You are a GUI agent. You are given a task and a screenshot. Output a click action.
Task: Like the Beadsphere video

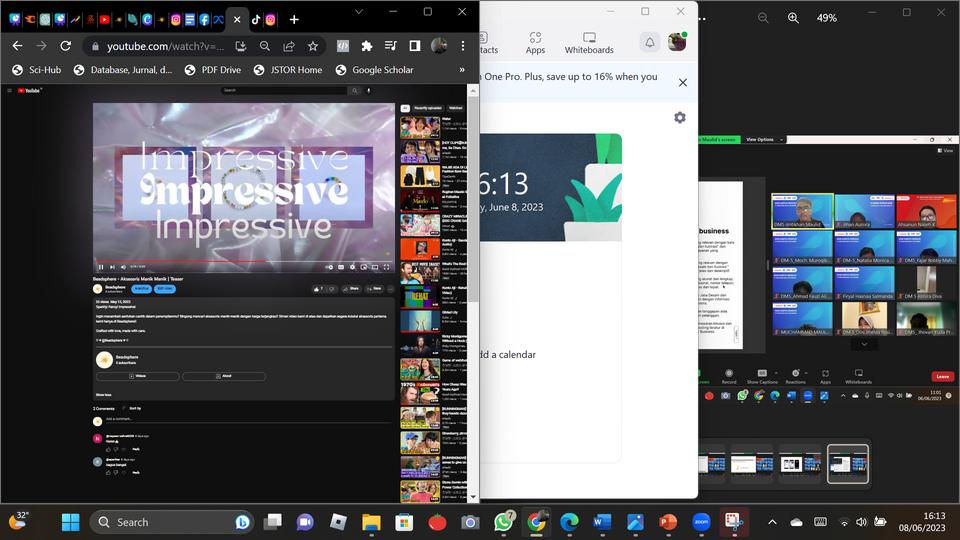[318, 288]
